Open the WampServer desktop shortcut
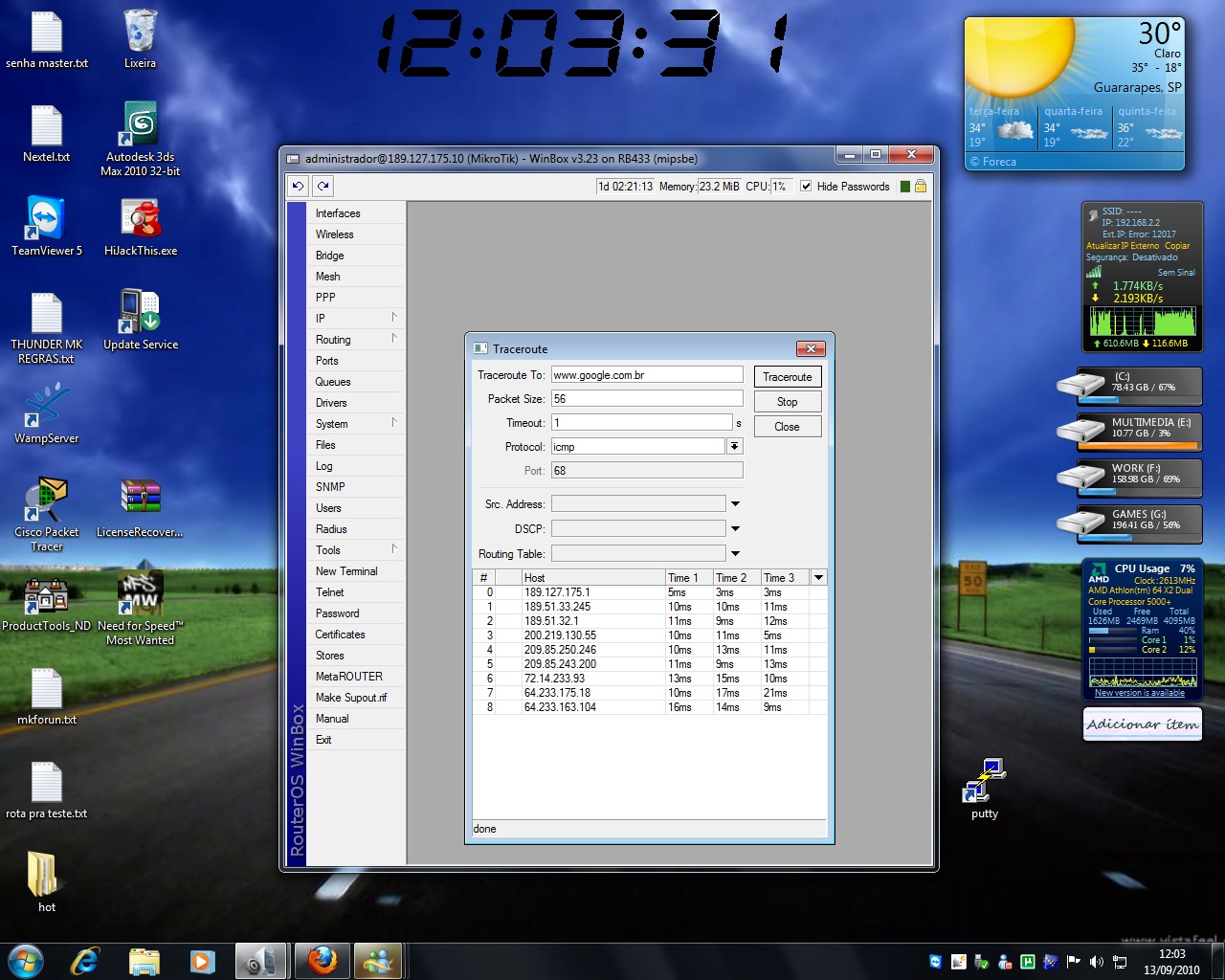The width and height of the screenshot is (1225, 980). (46, 413)
